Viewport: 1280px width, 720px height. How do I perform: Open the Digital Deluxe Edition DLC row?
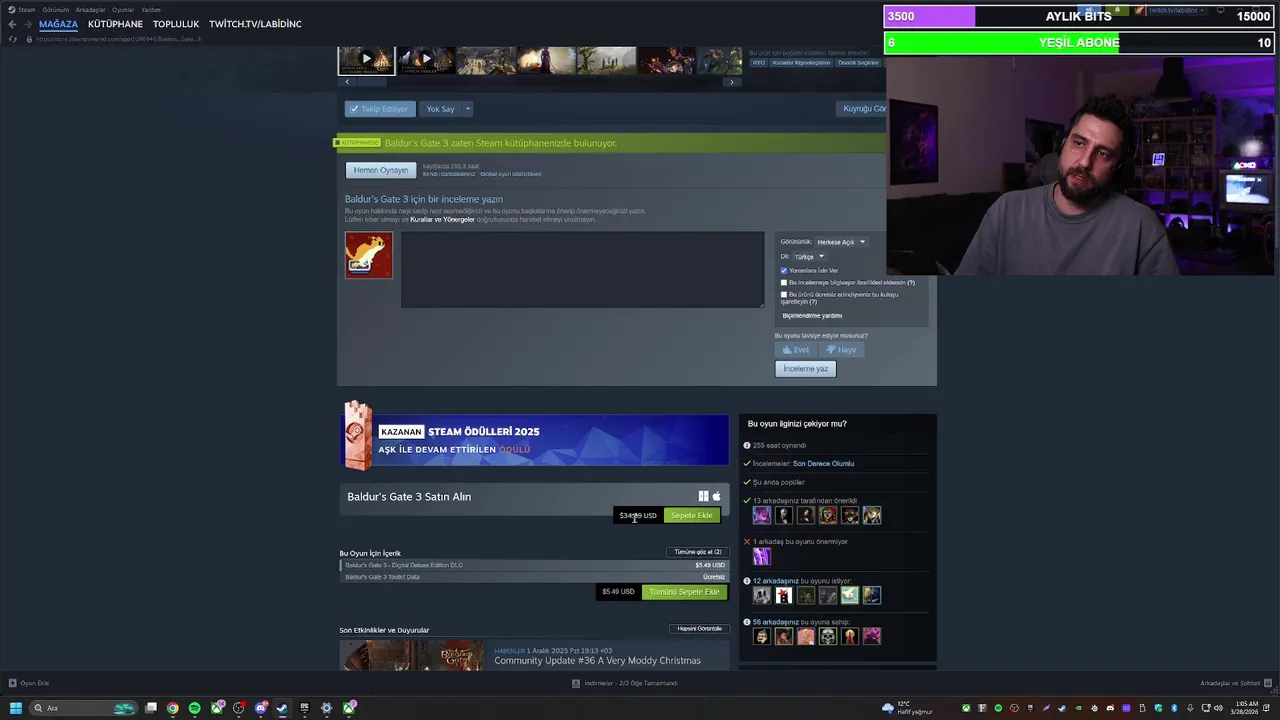534,565
